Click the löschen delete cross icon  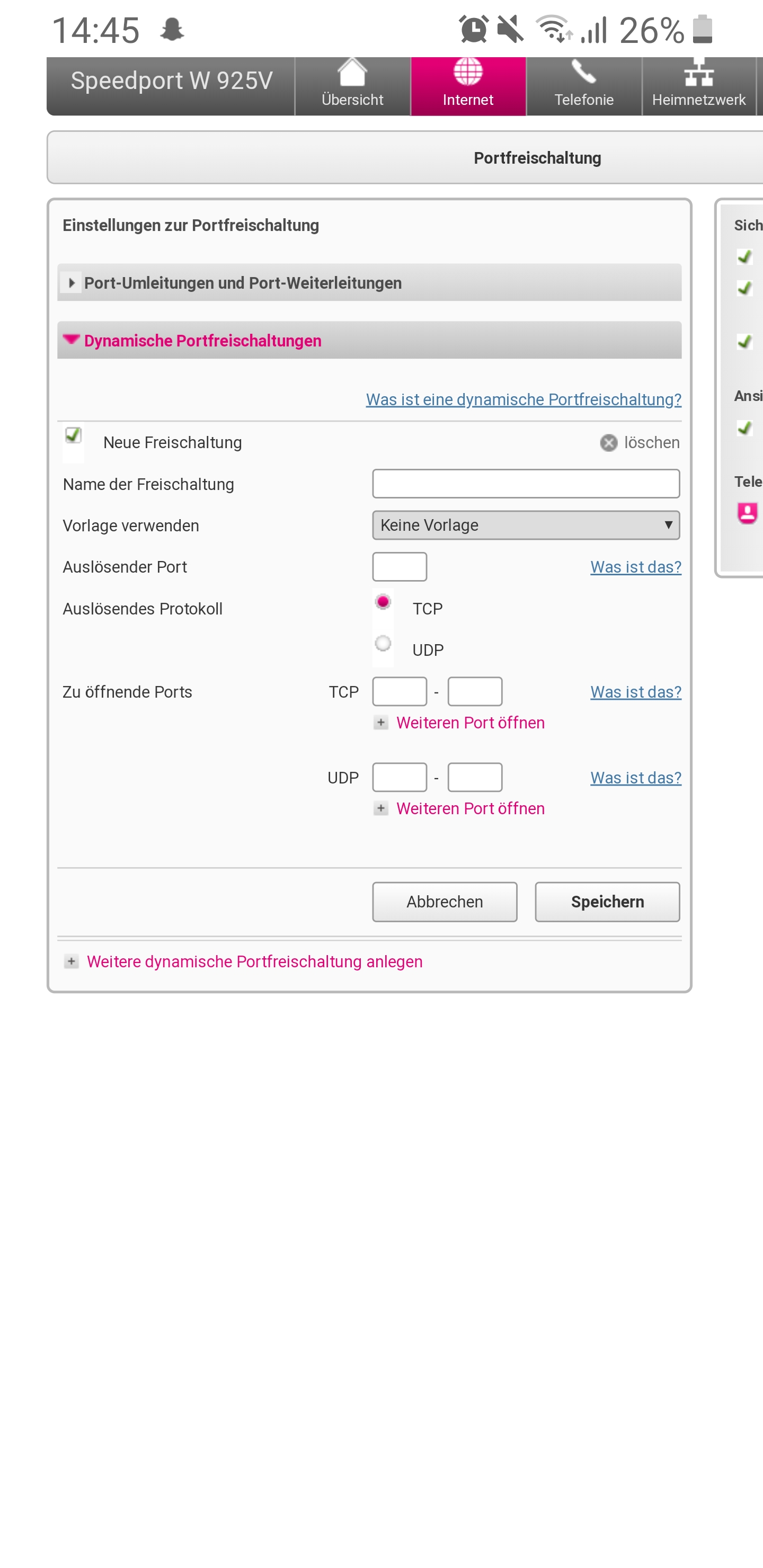coord(608,442)
